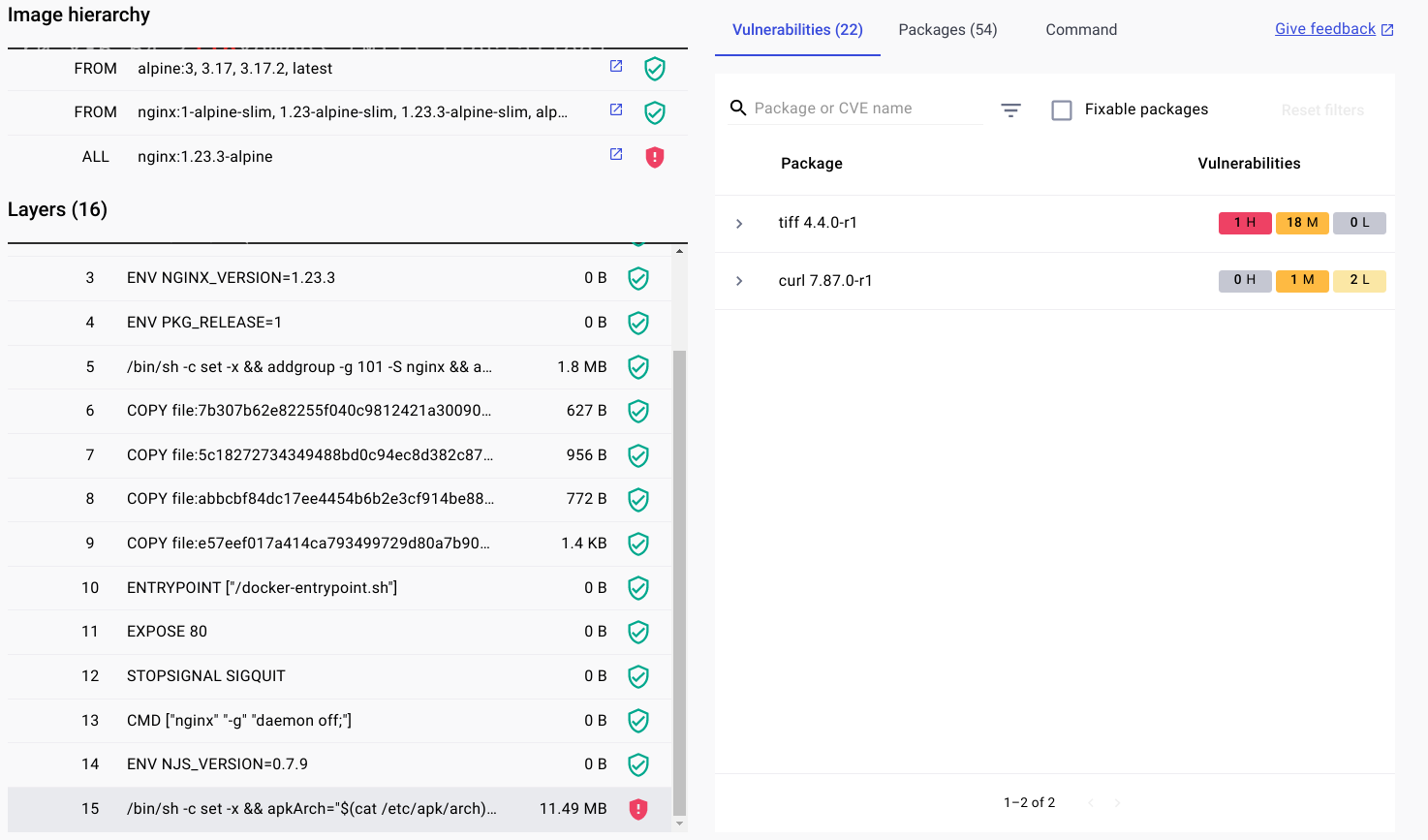Select layer 4 ENV PKG_RELEASE=1
This screenshot has width=1428, height=840.
pos(339,323)
